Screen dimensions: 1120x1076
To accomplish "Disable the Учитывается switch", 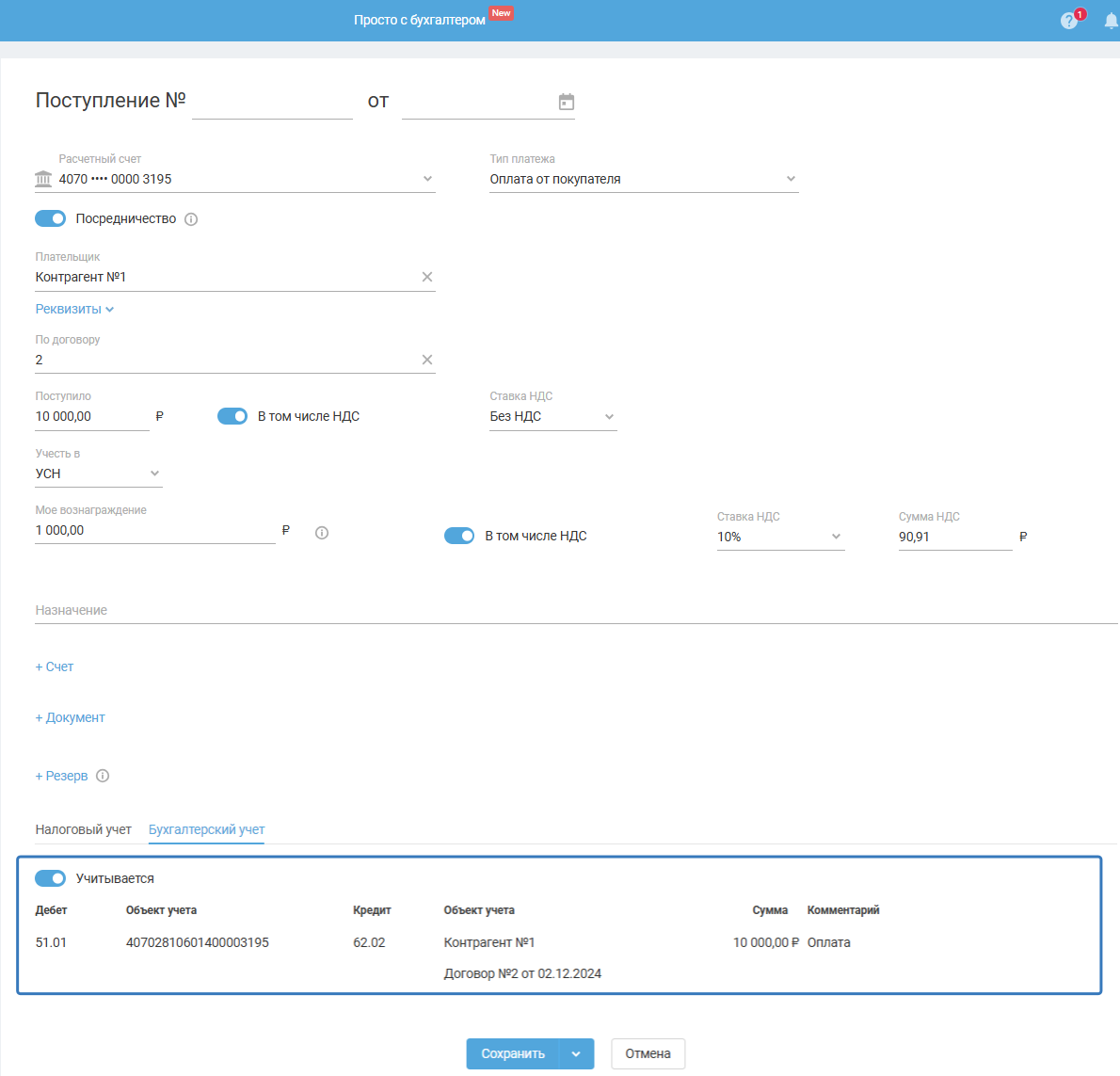I will click(51, 878).
